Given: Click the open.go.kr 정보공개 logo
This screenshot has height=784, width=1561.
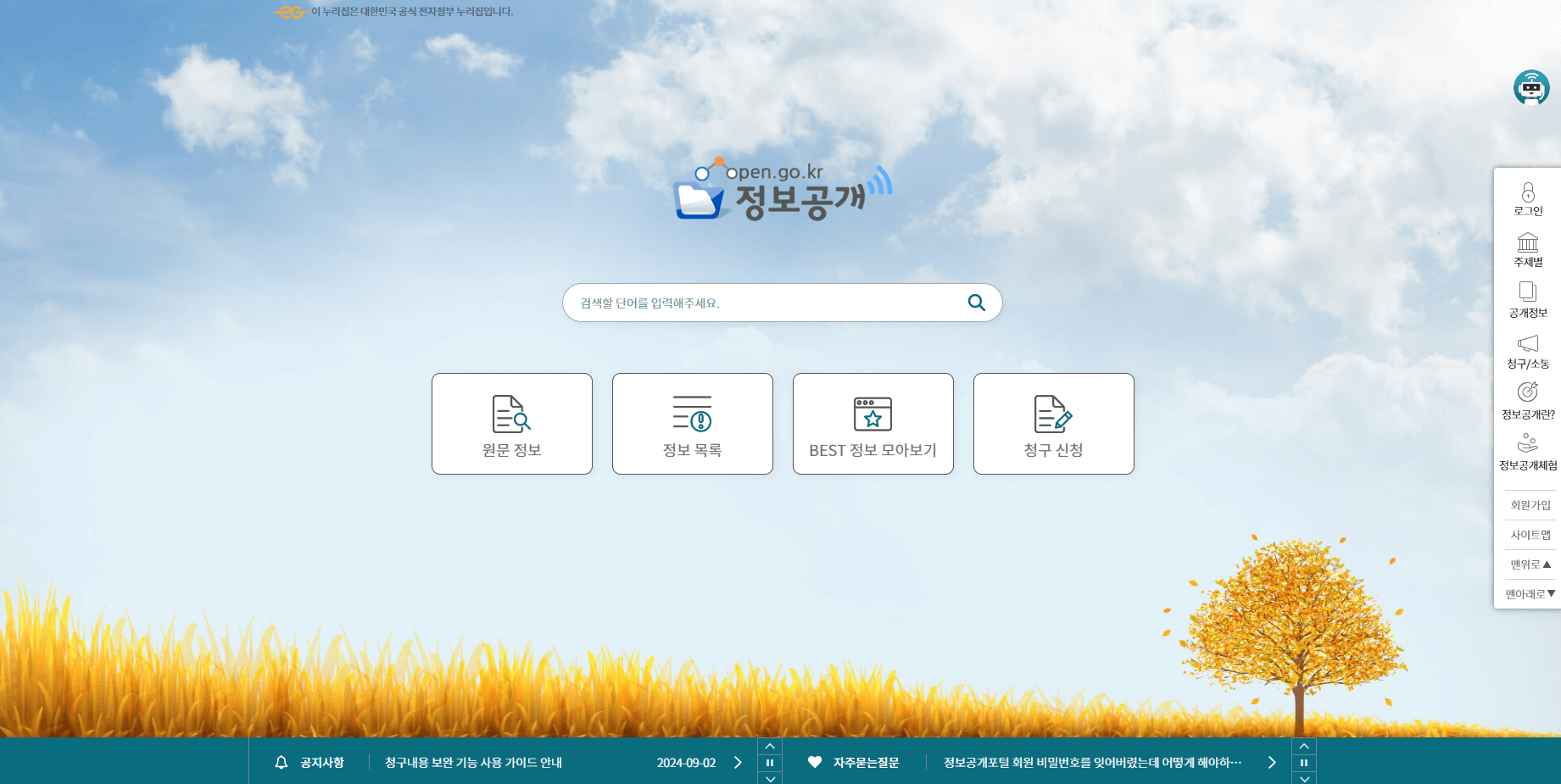Looking at the screenshot, I should pyautogui.click(x=783, y=189).
